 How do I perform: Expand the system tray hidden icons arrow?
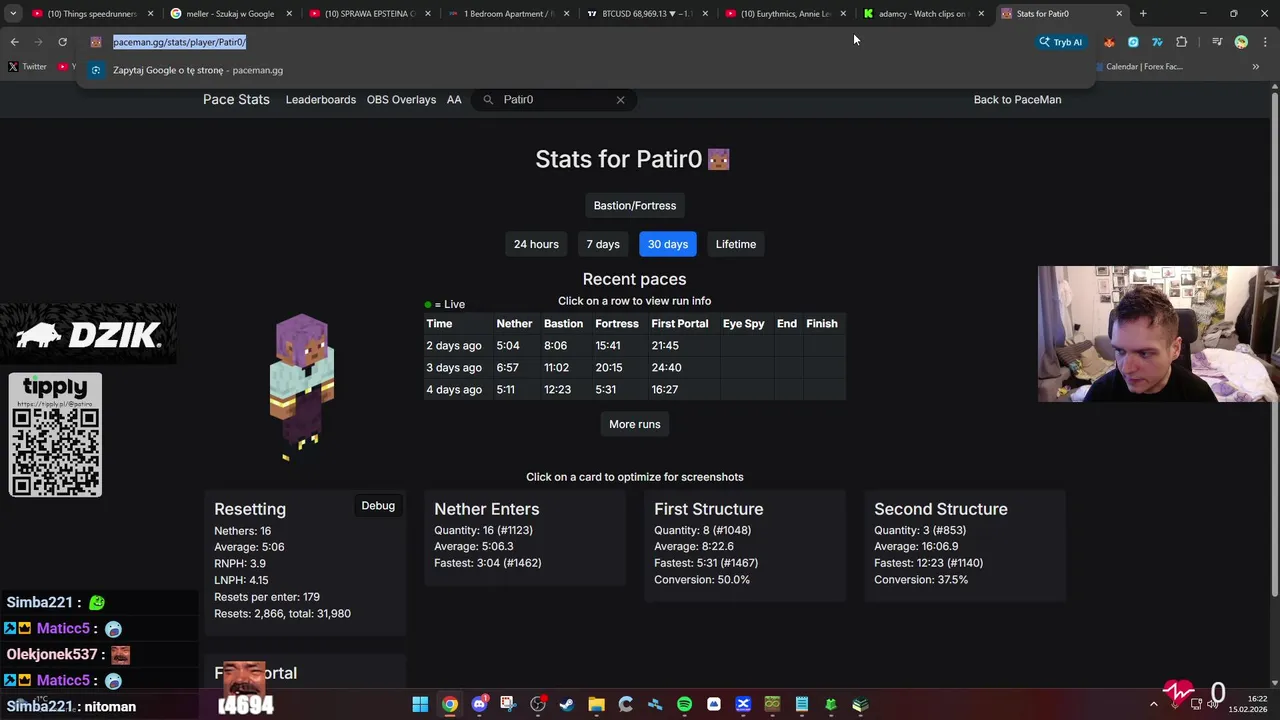coord(1153,705)
